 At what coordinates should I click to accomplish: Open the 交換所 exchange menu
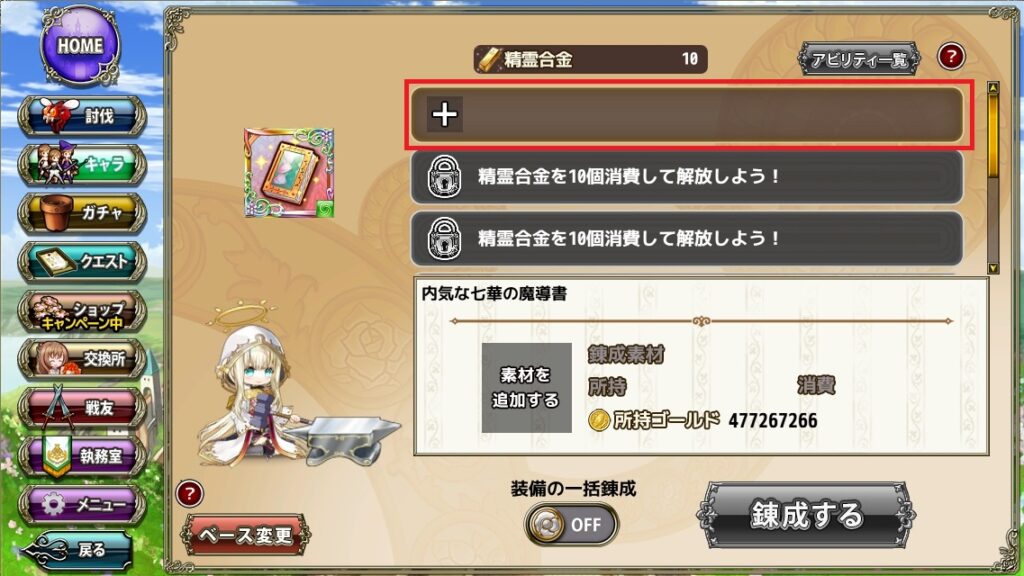point(83,359)
